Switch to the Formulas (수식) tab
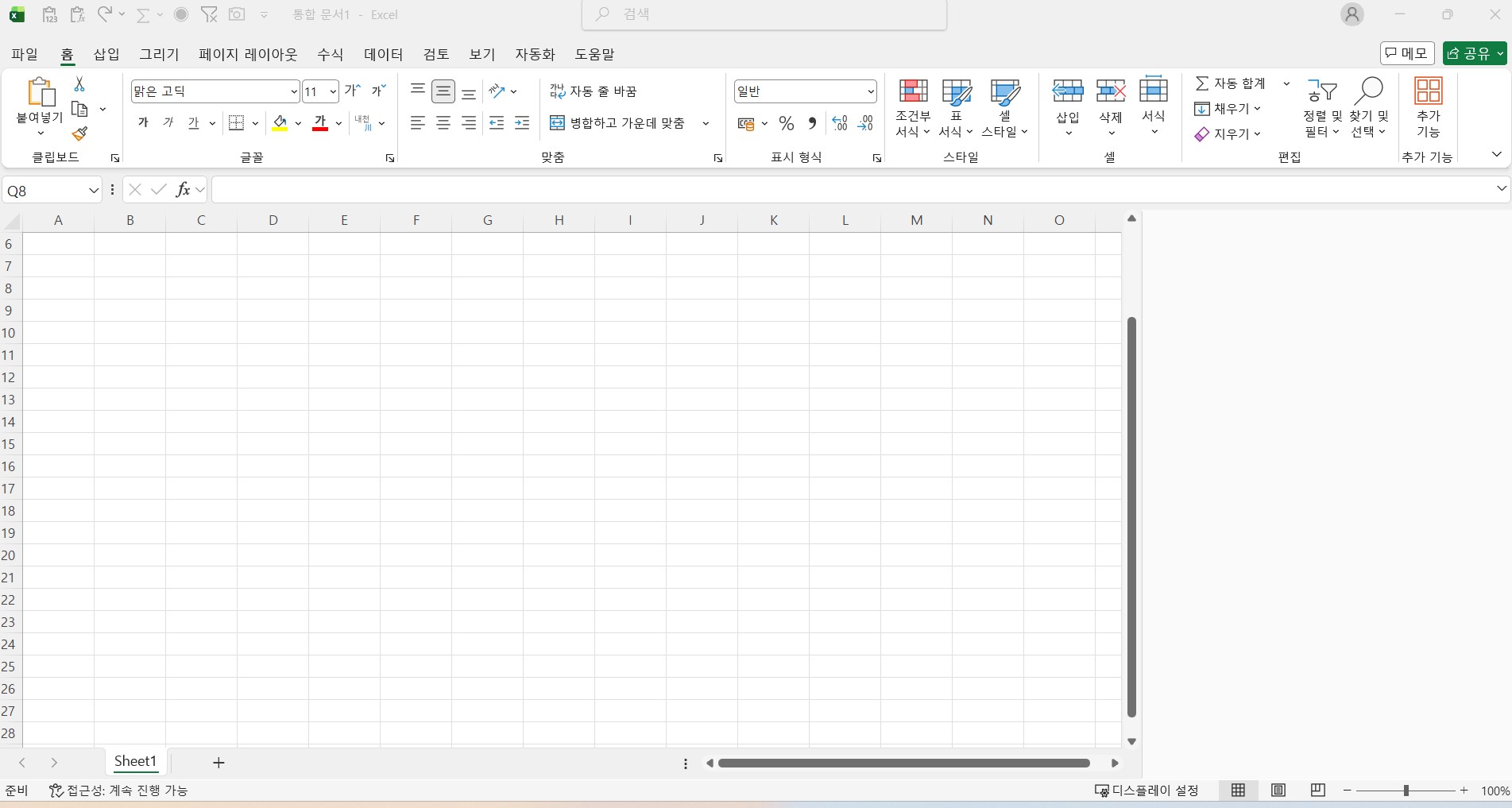 pyautogui.click(x=331, y=54)
